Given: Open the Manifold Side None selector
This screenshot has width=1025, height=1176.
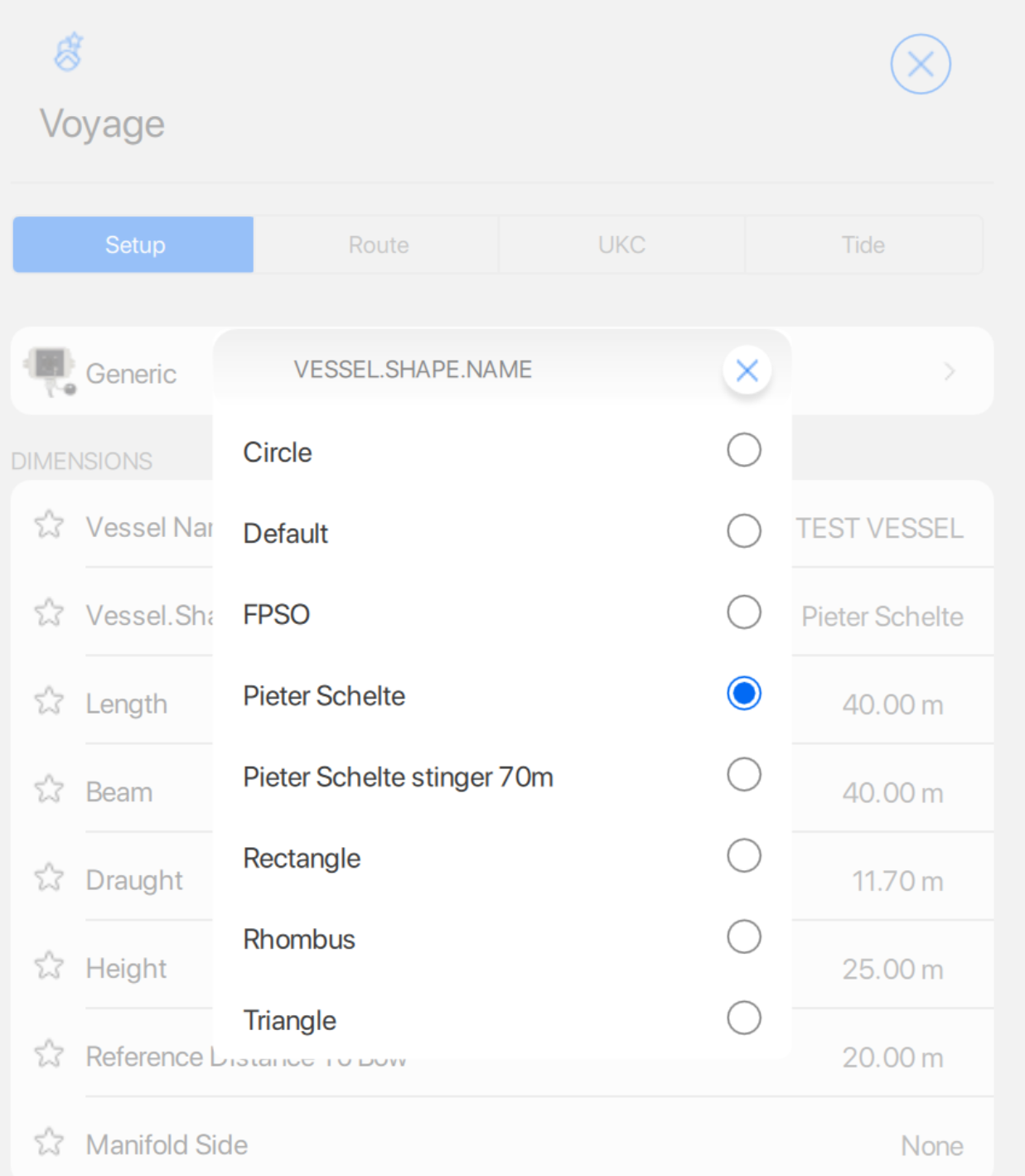Looking at the screenshot, I should coord(931,1145).
